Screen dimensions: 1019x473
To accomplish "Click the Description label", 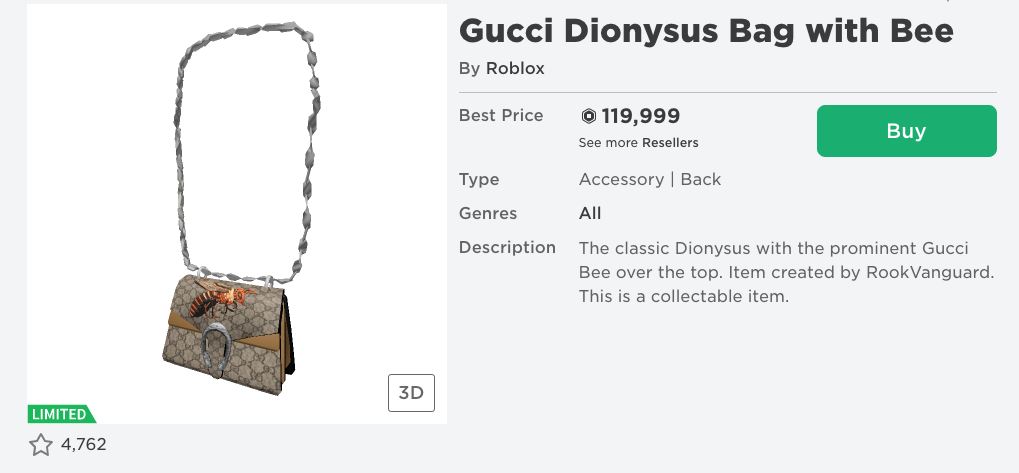I will coord(507,247).
